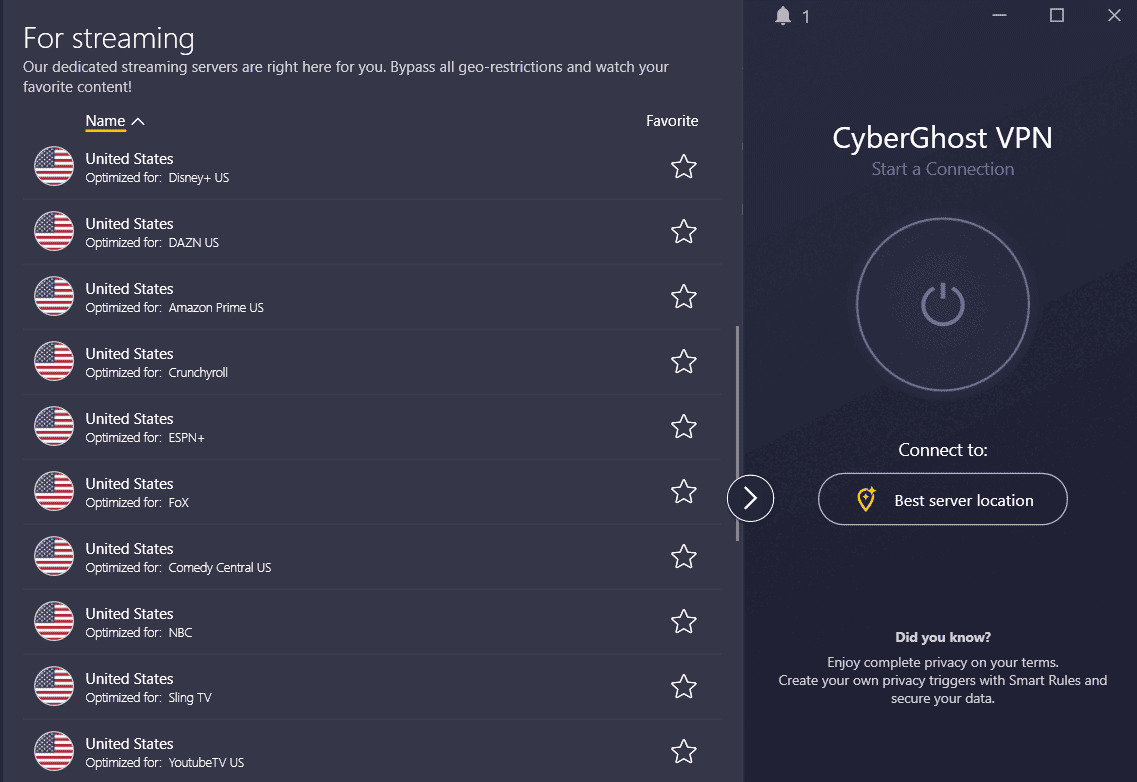Viewport: 1137px width, 782px height.
Task: Favorite the Disney+ US server star
Action: 684,167
